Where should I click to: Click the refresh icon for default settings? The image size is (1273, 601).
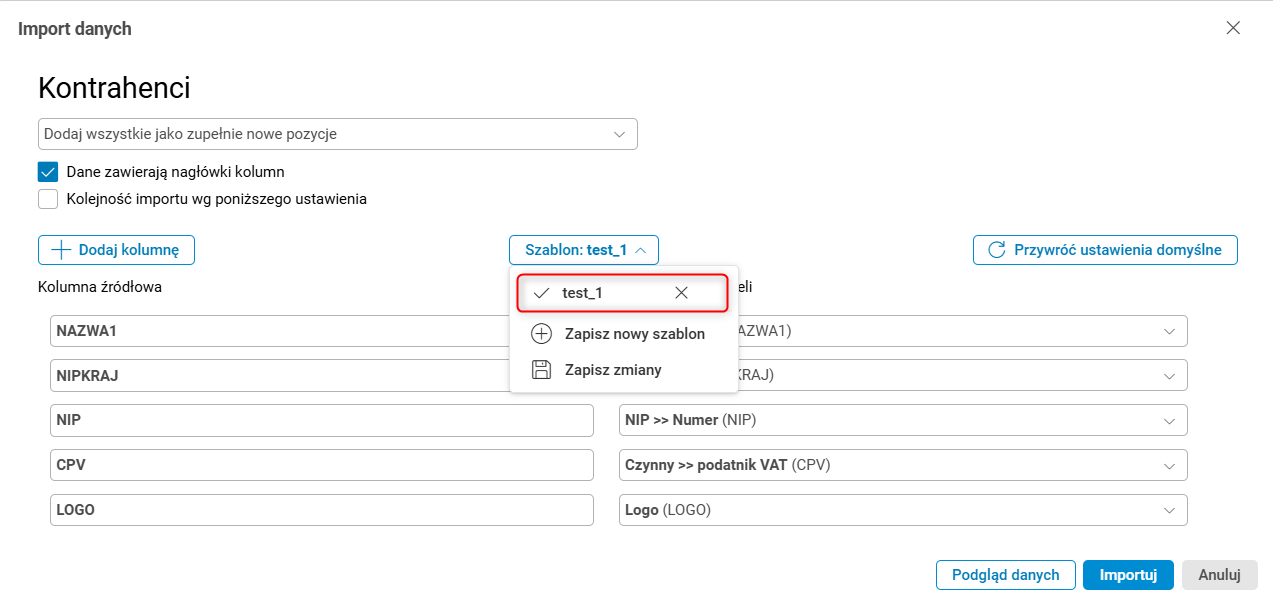(996, 250)
